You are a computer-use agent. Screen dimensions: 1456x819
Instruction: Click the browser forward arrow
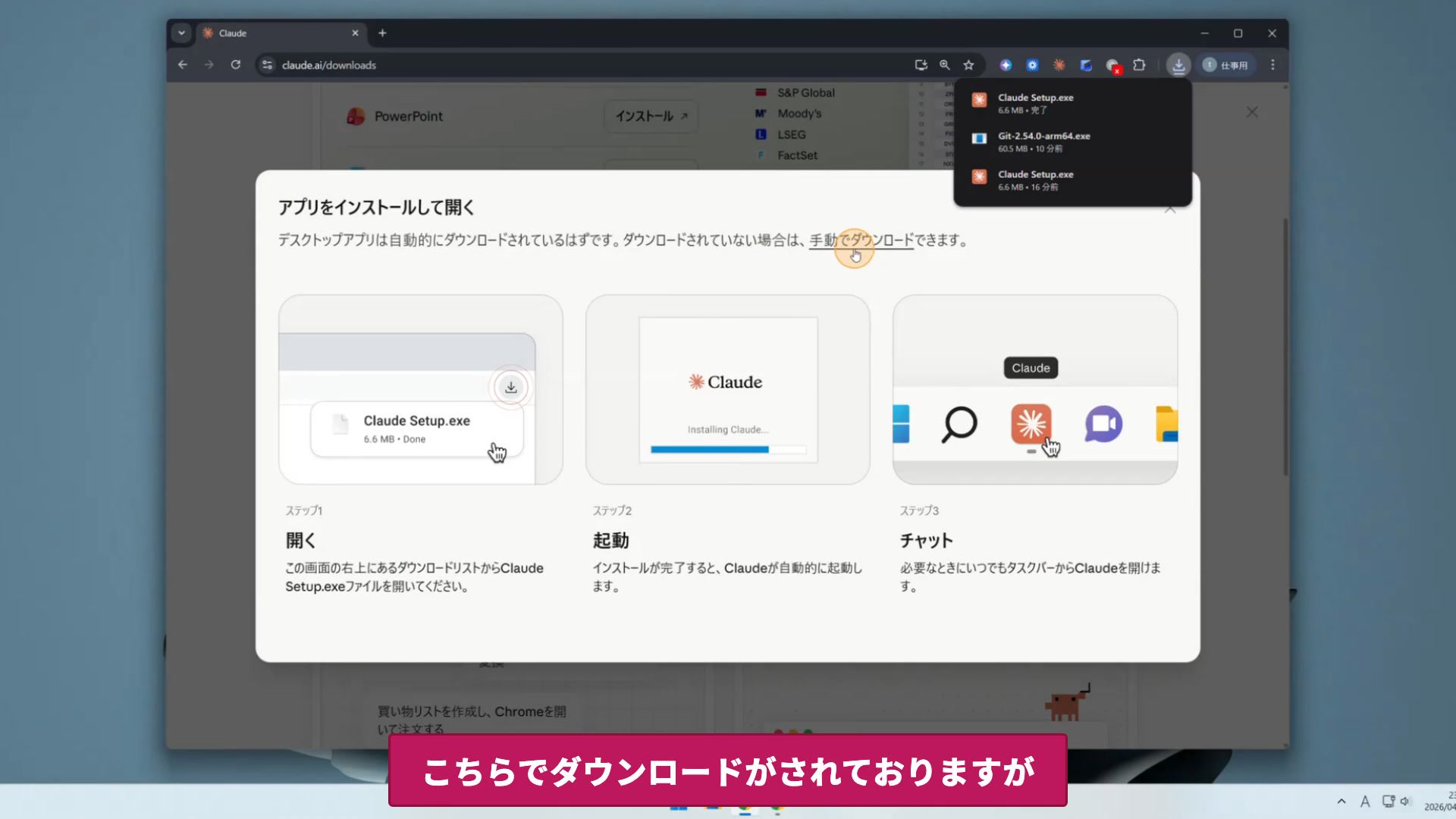tap(209, 65)
